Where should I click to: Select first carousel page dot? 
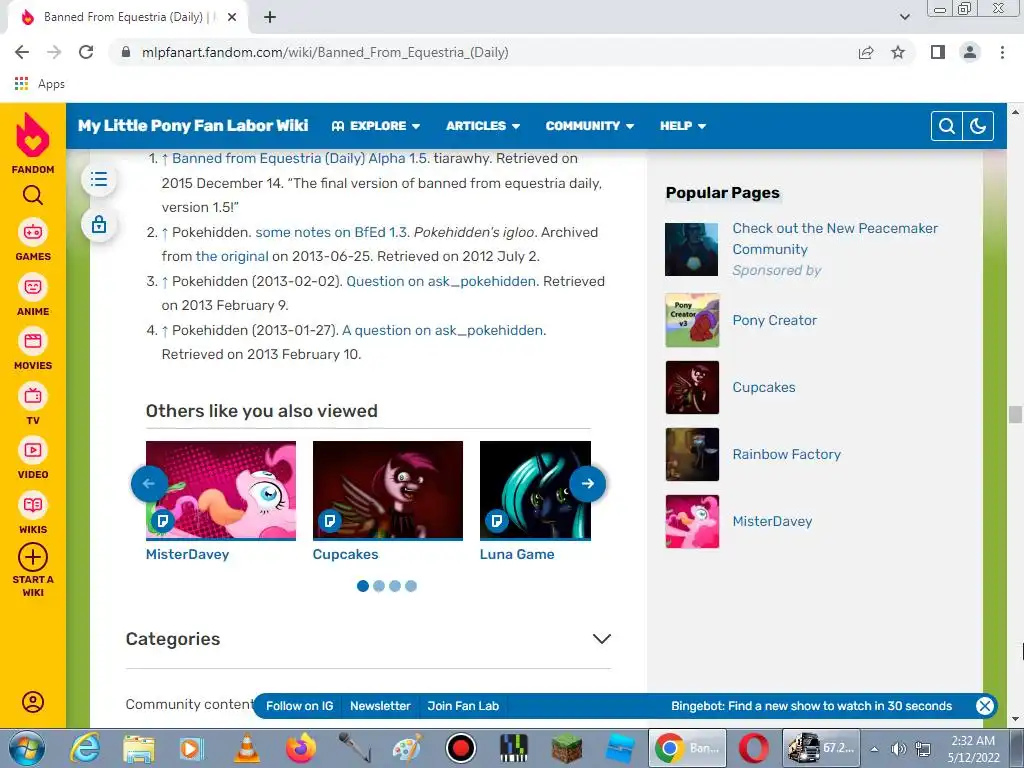coord(363,586)
